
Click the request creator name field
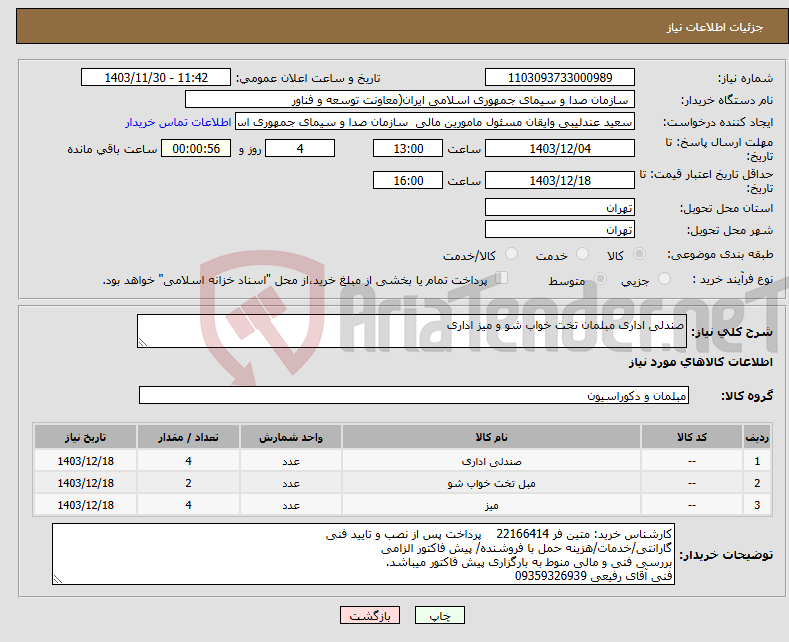(435, 122)
